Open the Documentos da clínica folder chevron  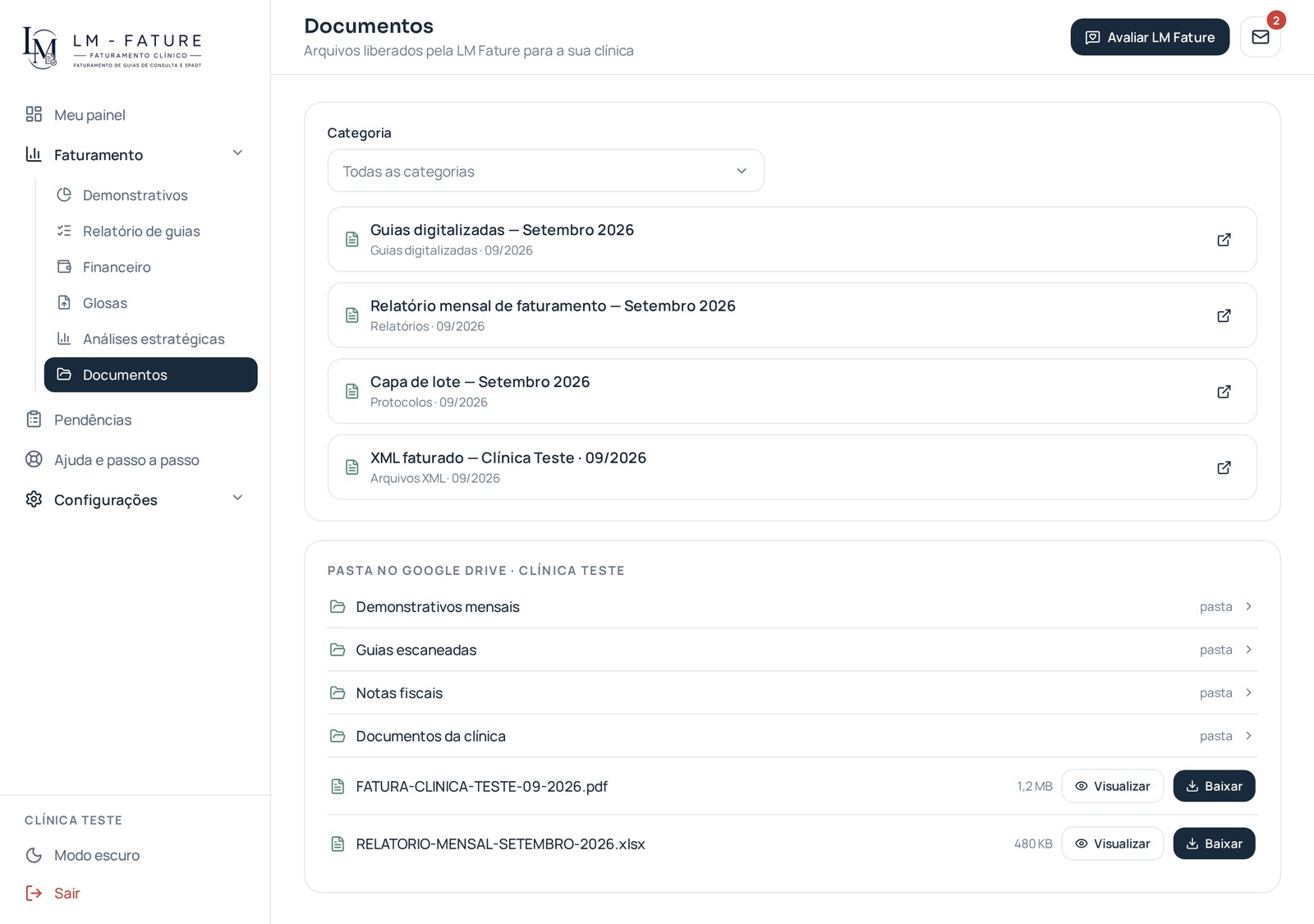1248,736
